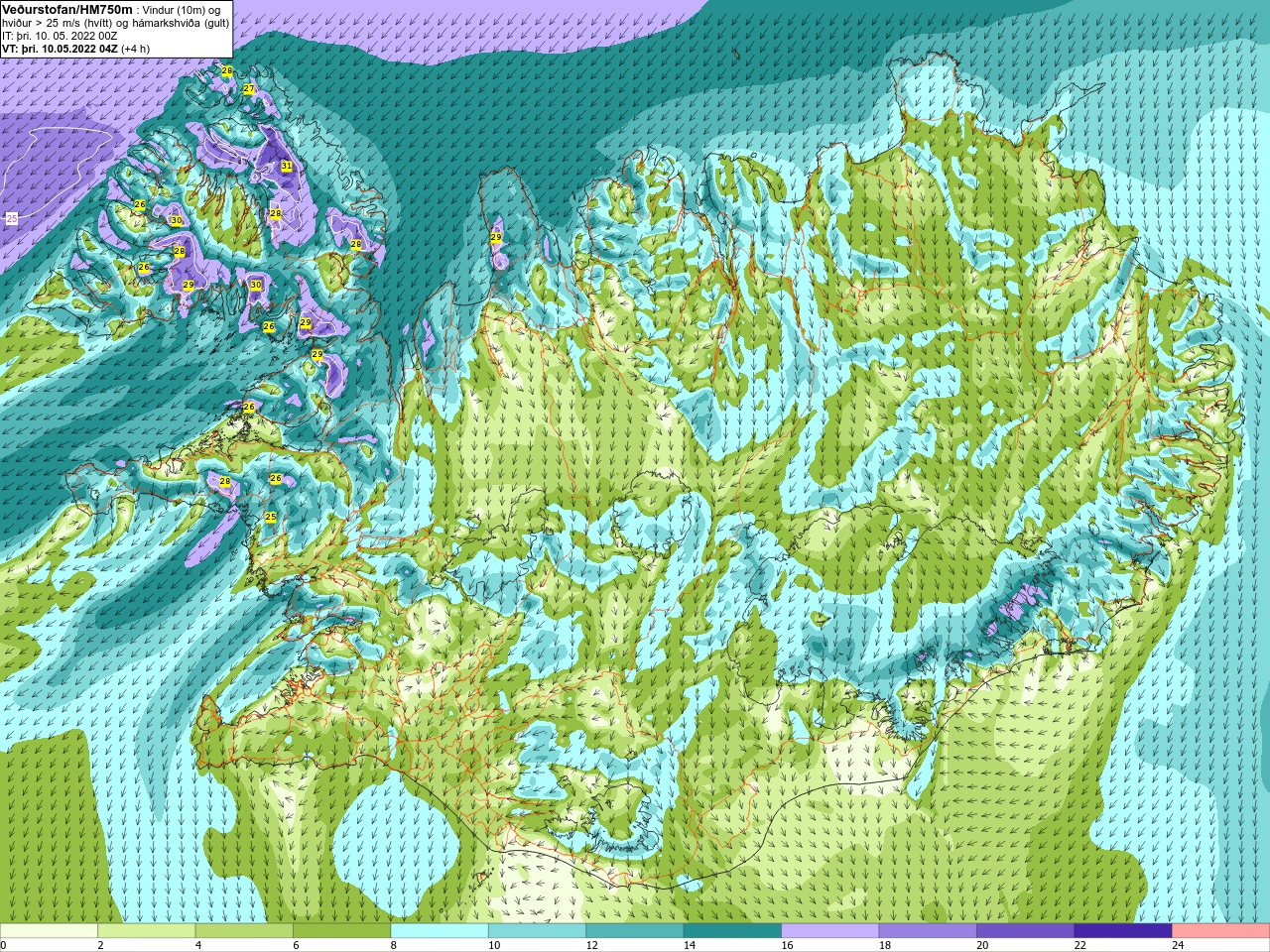Pick the 4–6 m/s green legend color
Image resolution: width=1270 pixels, height=952 pixels.
tap(244, 930)
